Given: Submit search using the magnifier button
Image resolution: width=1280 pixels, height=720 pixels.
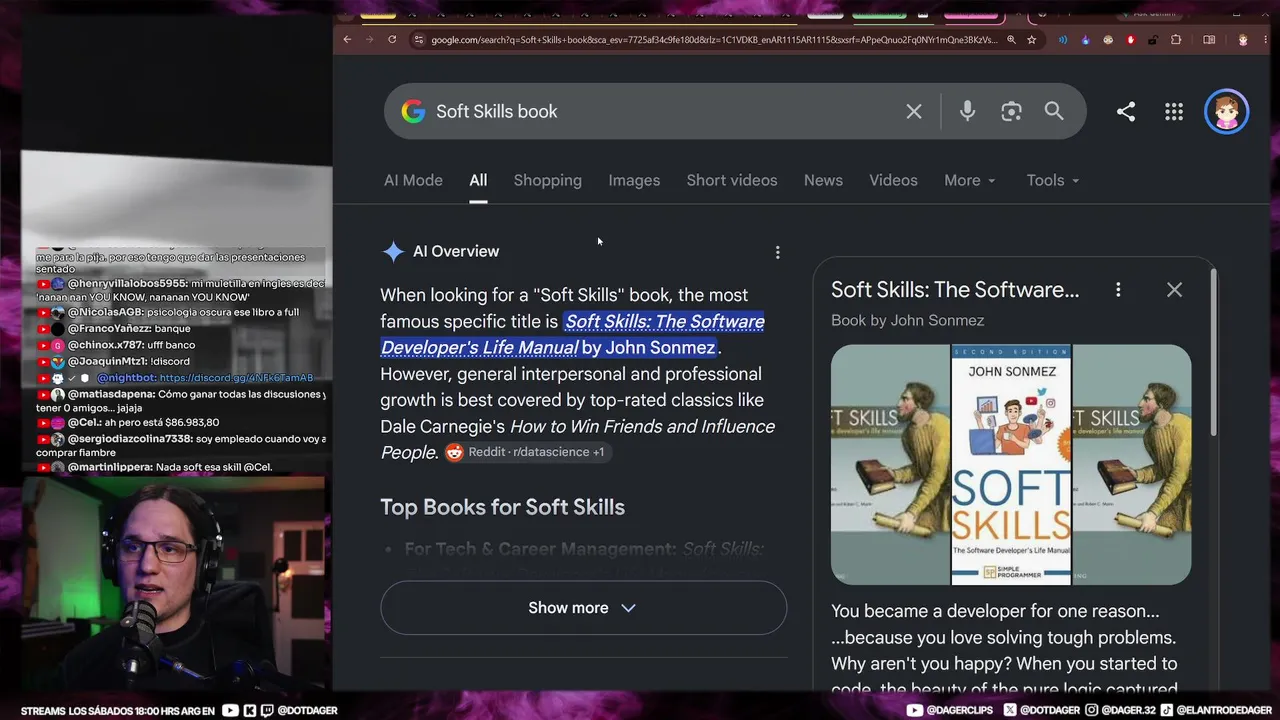Looking at the screenshot, I should tap(1054, 111).
